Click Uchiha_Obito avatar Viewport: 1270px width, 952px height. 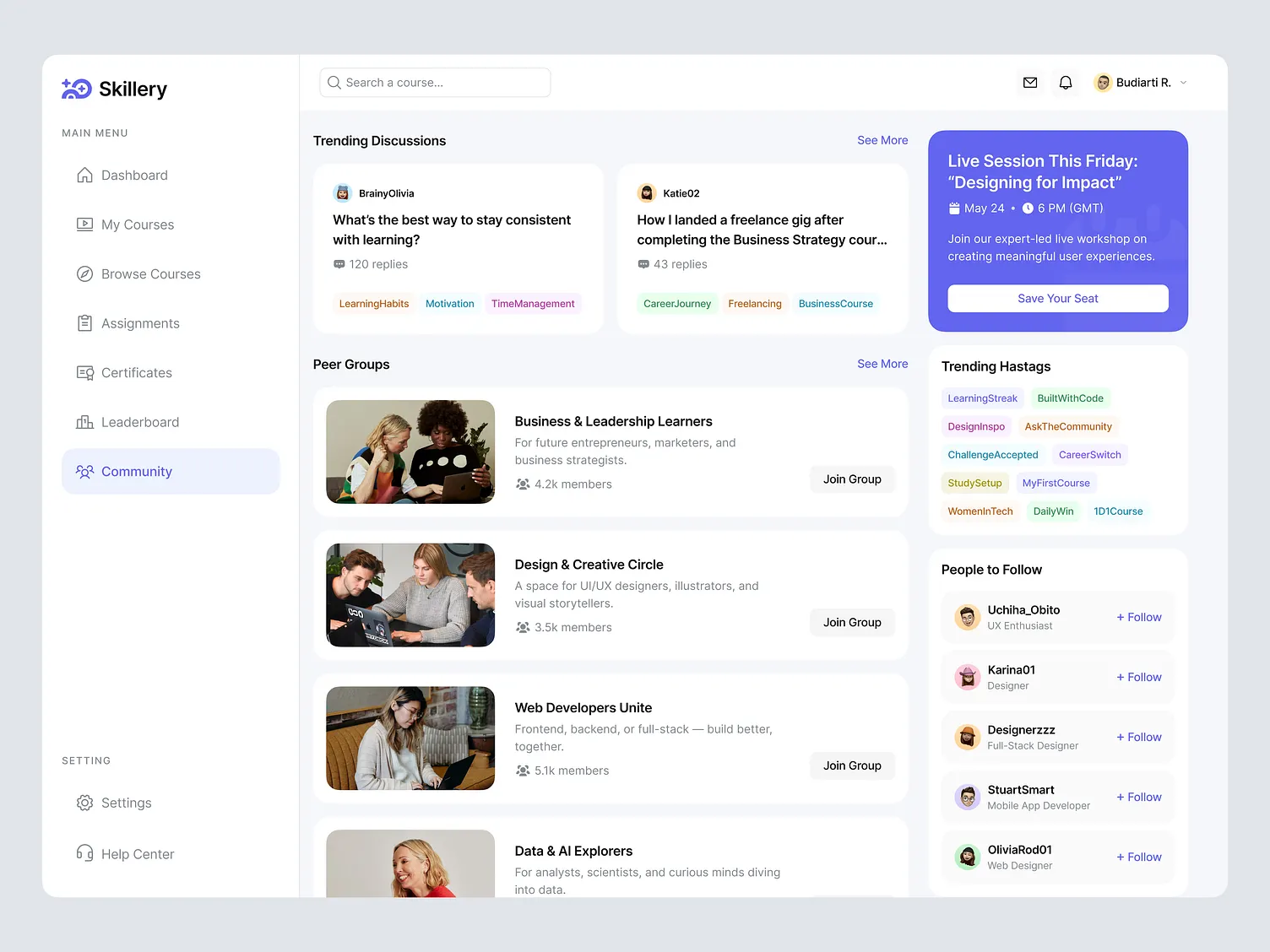coord(968,618)
